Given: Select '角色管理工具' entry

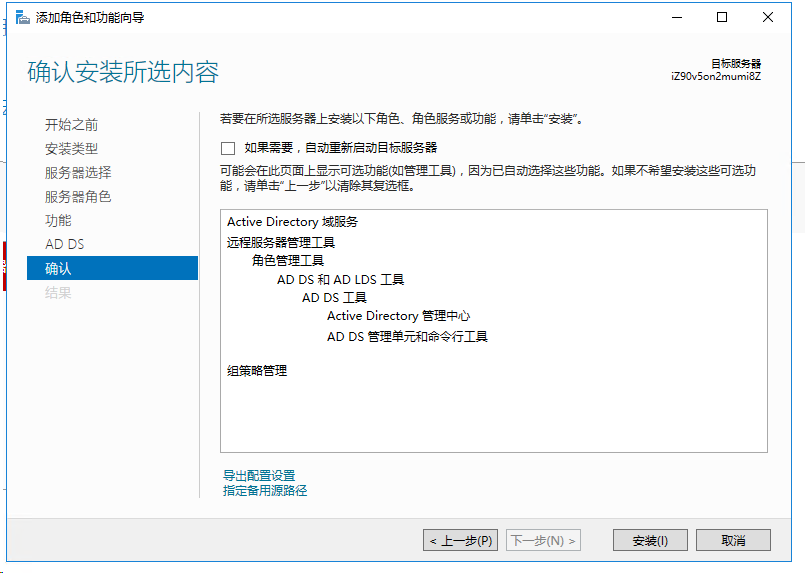Looking at the screenshot, I should (x=288, y=261).
